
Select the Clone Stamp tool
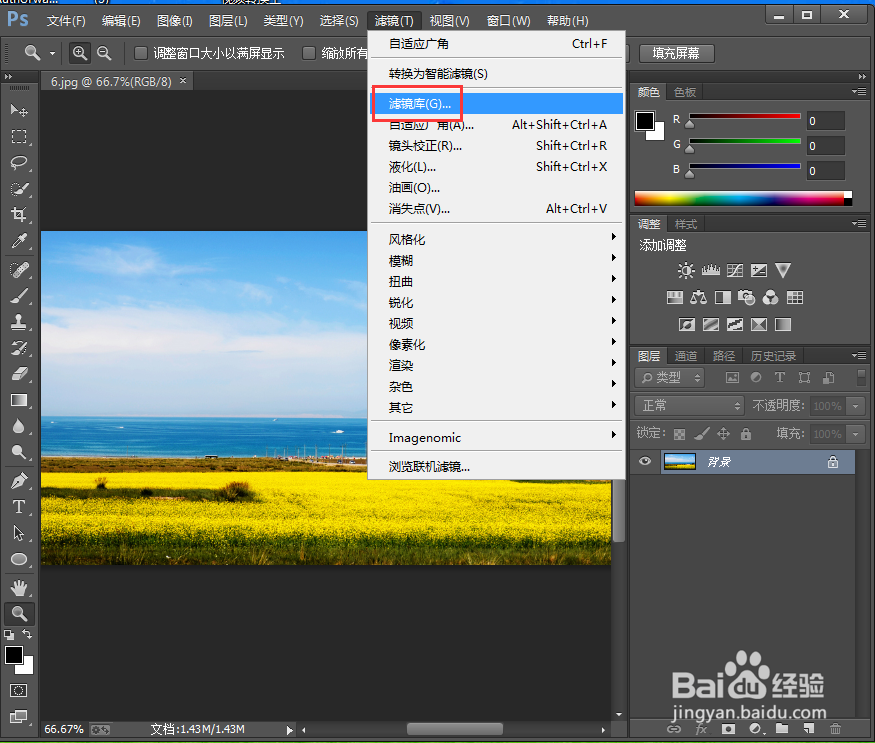[19, 322]
